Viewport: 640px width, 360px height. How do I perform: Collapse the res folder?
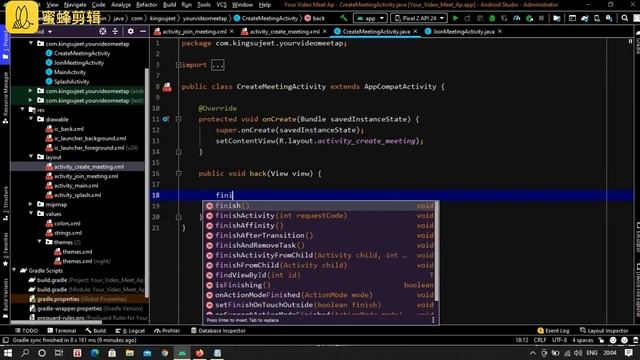tap(22, 109)
